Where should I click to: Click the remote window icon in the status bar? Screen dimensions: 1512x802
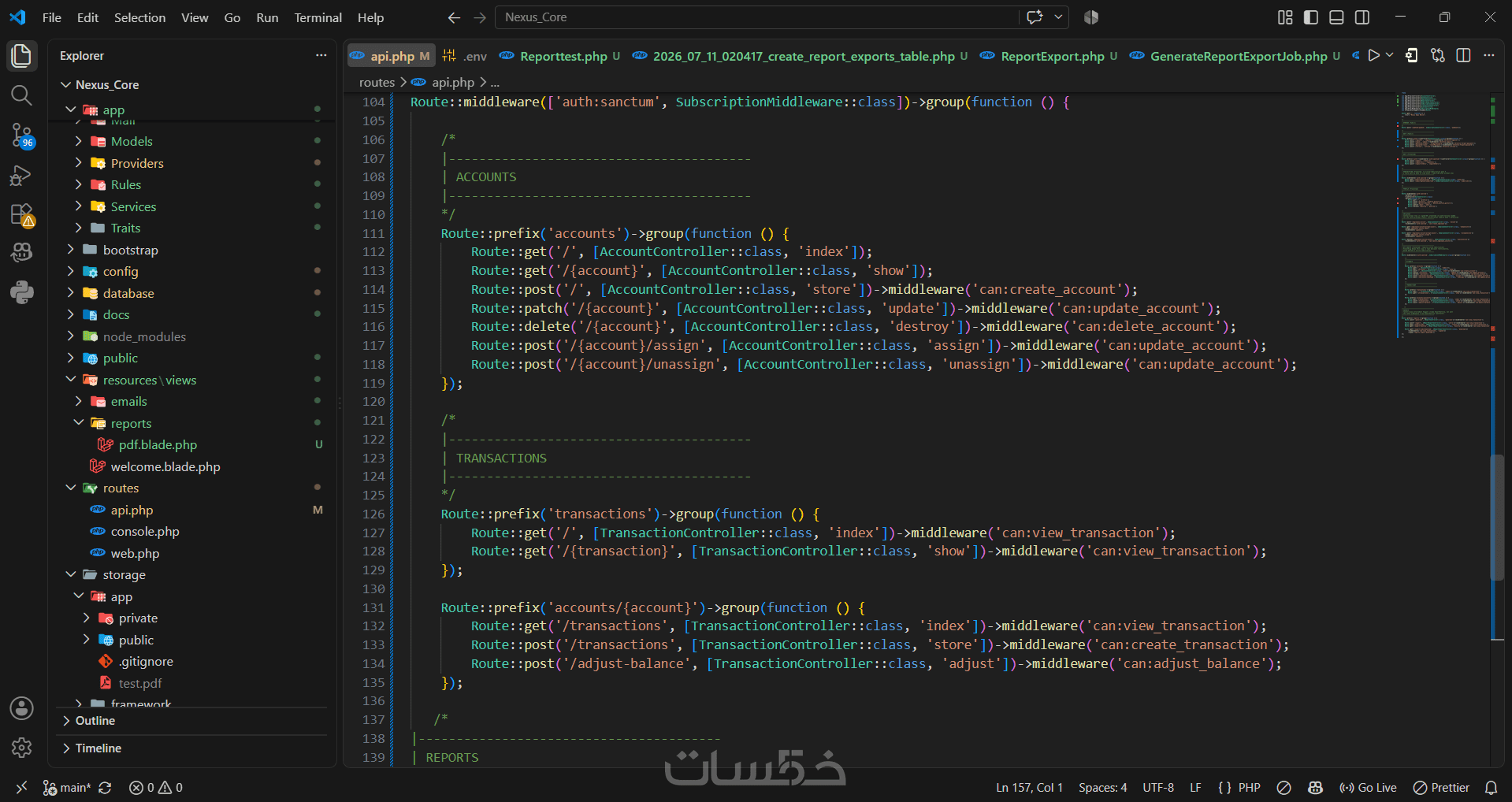[x=21, y=787]
